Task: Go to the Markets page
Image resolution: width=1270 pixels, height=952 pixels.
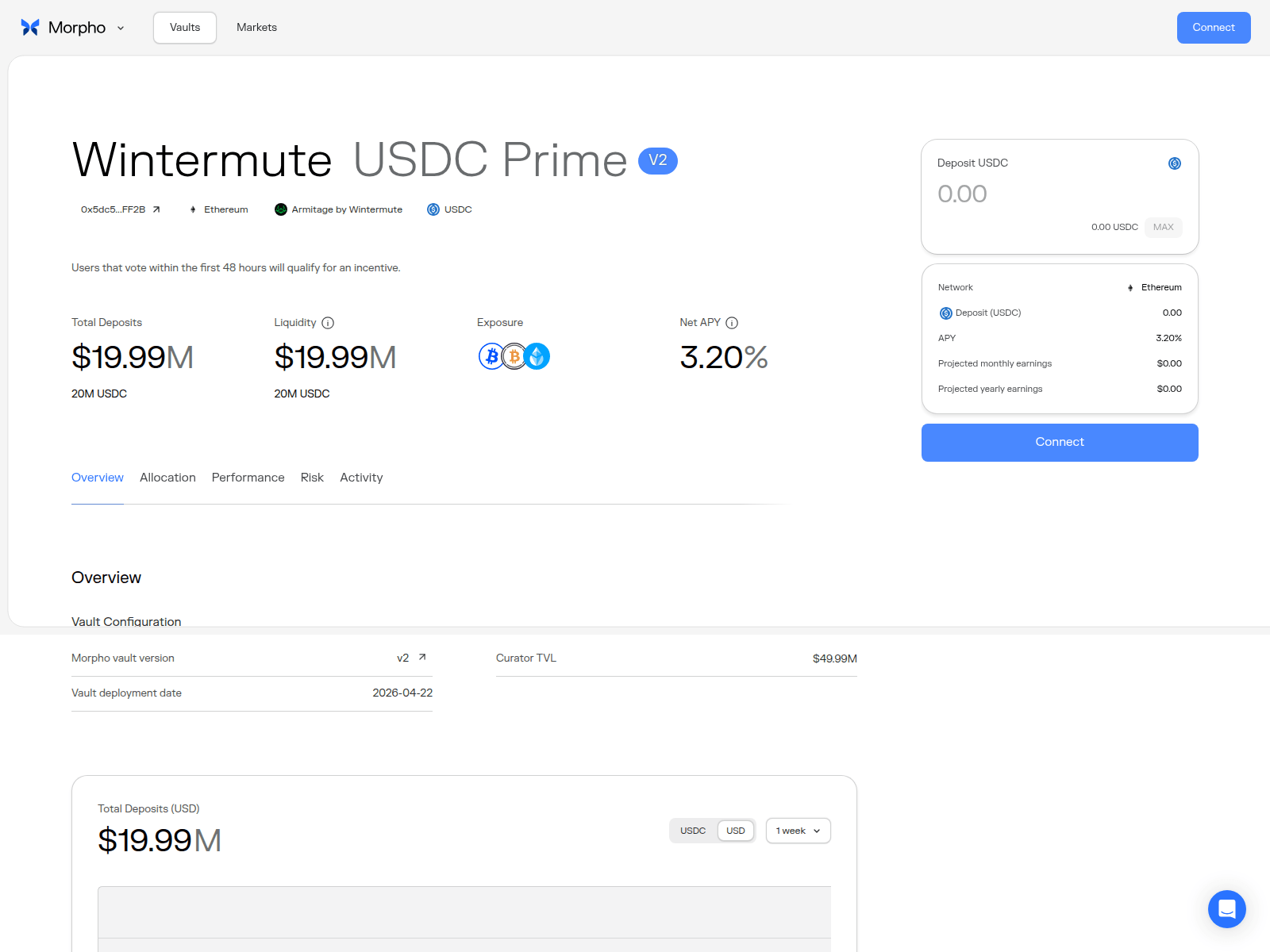Action: click(x=256, y=28)
